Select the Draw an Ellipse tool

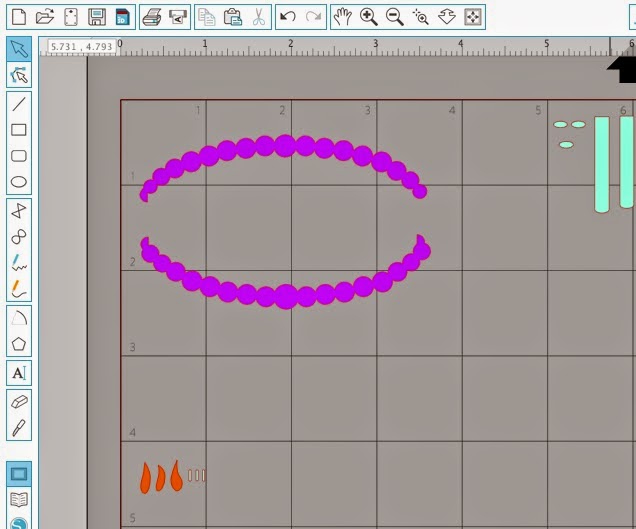click(19, 182)
